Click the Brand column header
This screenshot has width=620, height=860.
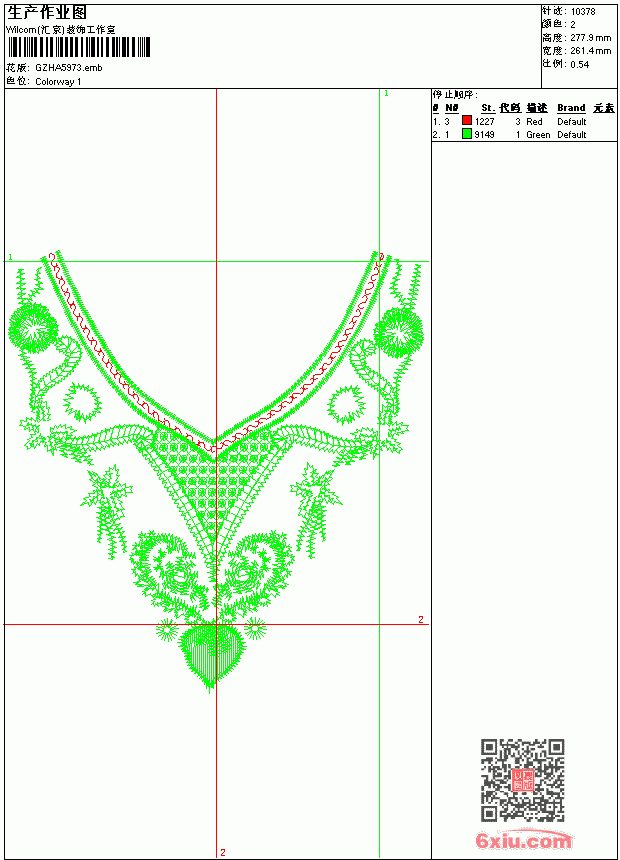[571, 108]
